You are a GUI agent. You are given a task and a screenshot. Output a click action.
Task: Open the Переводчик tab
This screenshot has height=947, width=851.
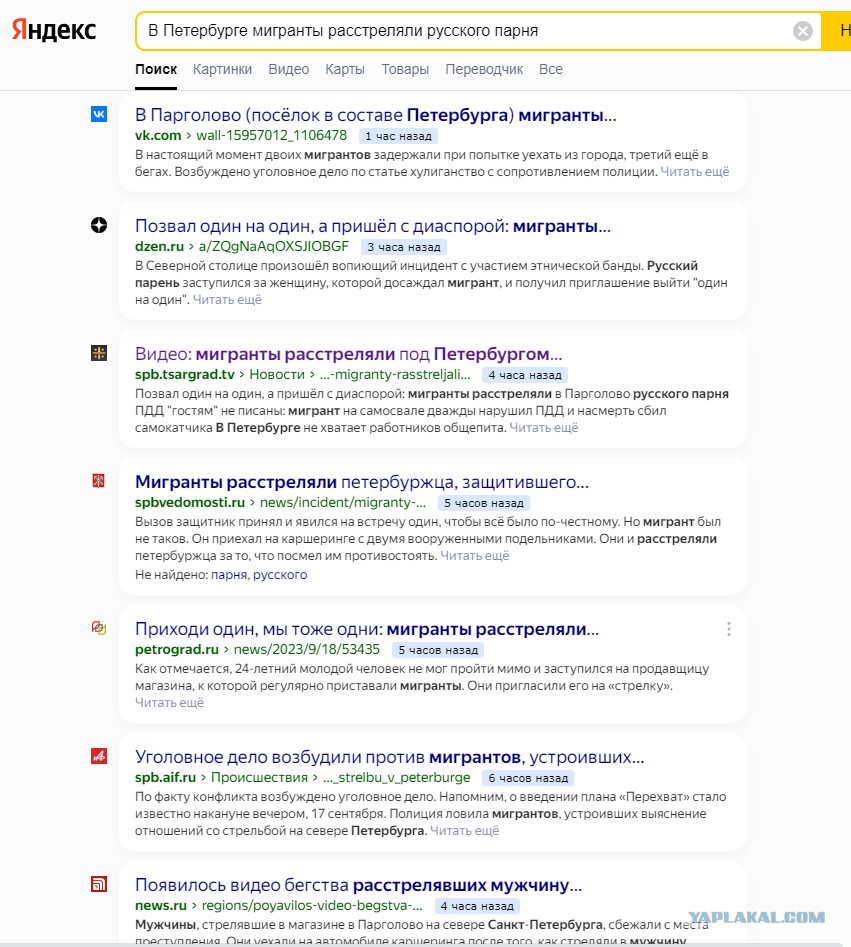(484, 69)
